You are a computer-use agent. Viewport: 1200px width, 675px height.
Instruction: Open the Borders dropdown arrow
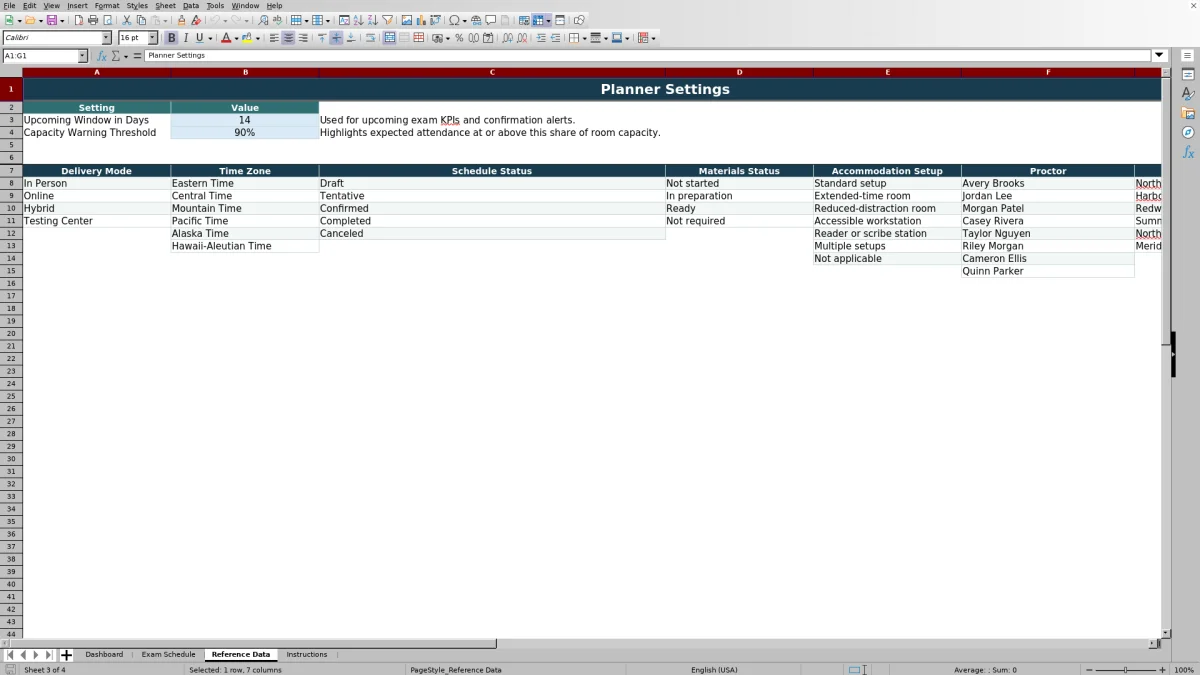pos(584,38)
